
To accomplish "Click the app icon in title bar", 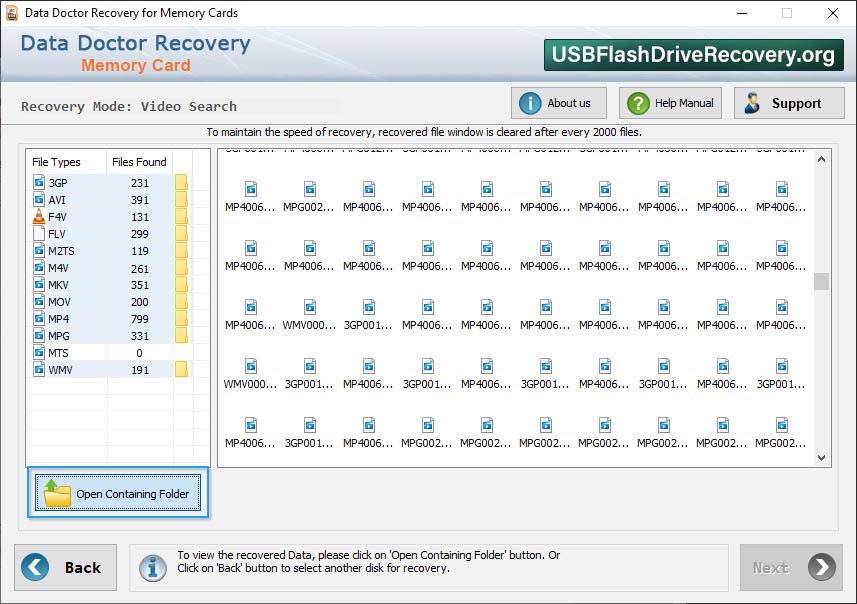I will point(12,13).
